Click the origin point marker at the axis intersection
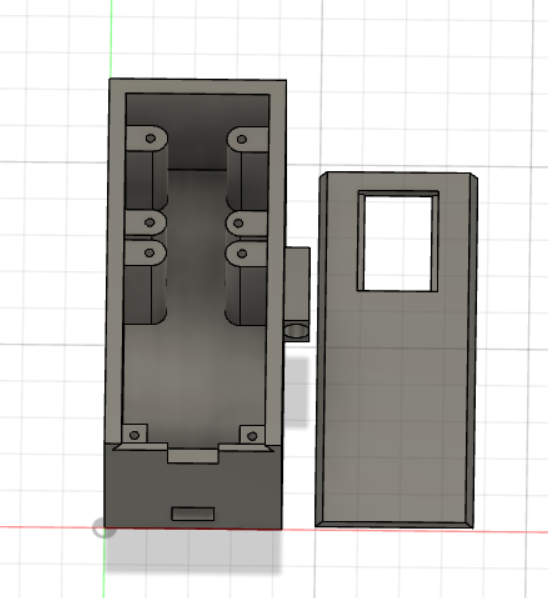 (x=104, y=529)
